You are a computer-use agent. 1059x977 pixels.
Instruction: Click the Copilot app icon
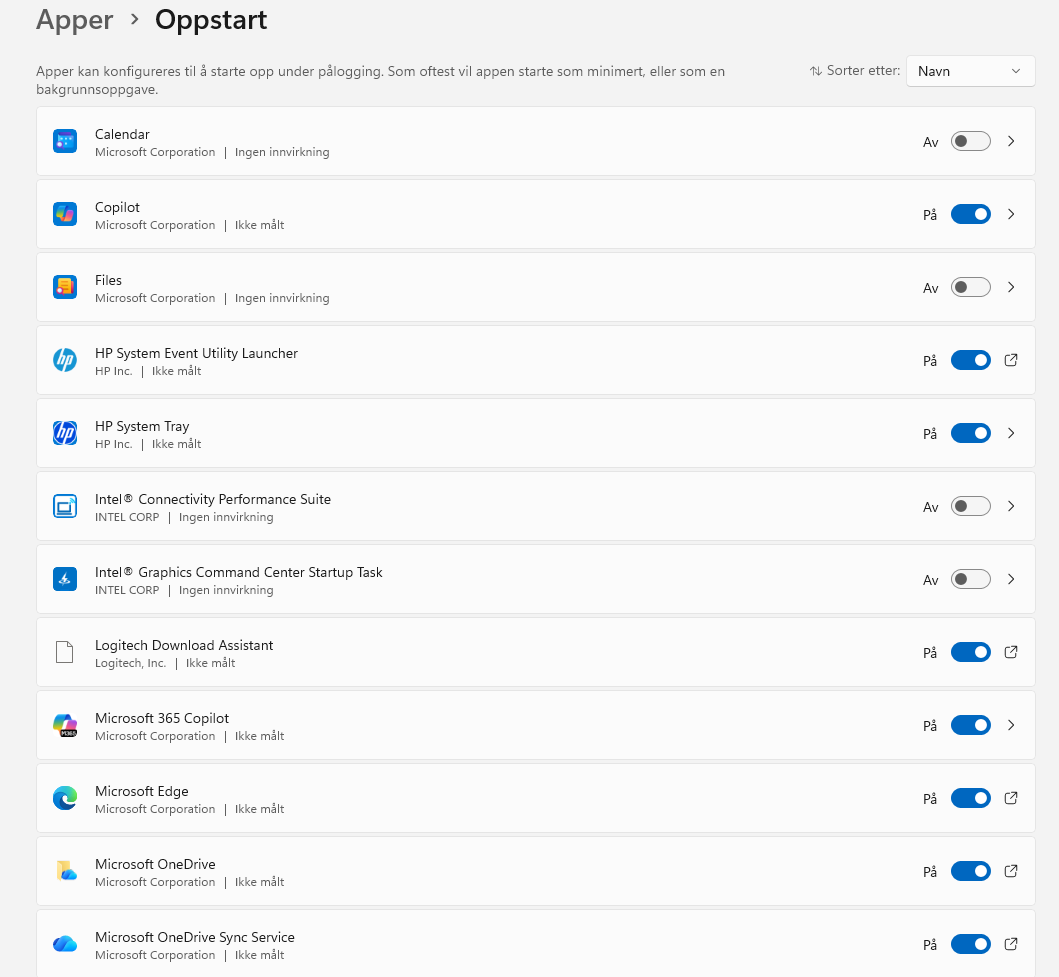click(65, 214)
